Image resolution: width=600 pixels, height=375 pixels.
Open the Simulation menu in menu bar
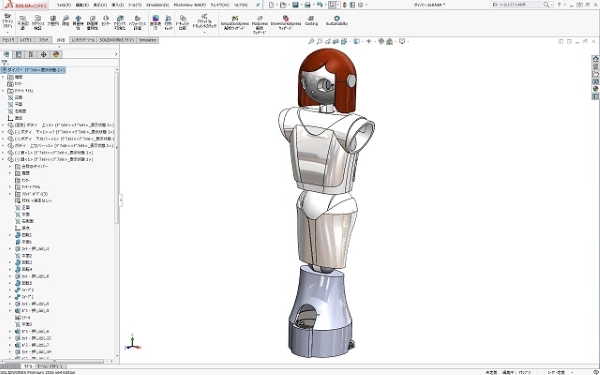(158, 5)
